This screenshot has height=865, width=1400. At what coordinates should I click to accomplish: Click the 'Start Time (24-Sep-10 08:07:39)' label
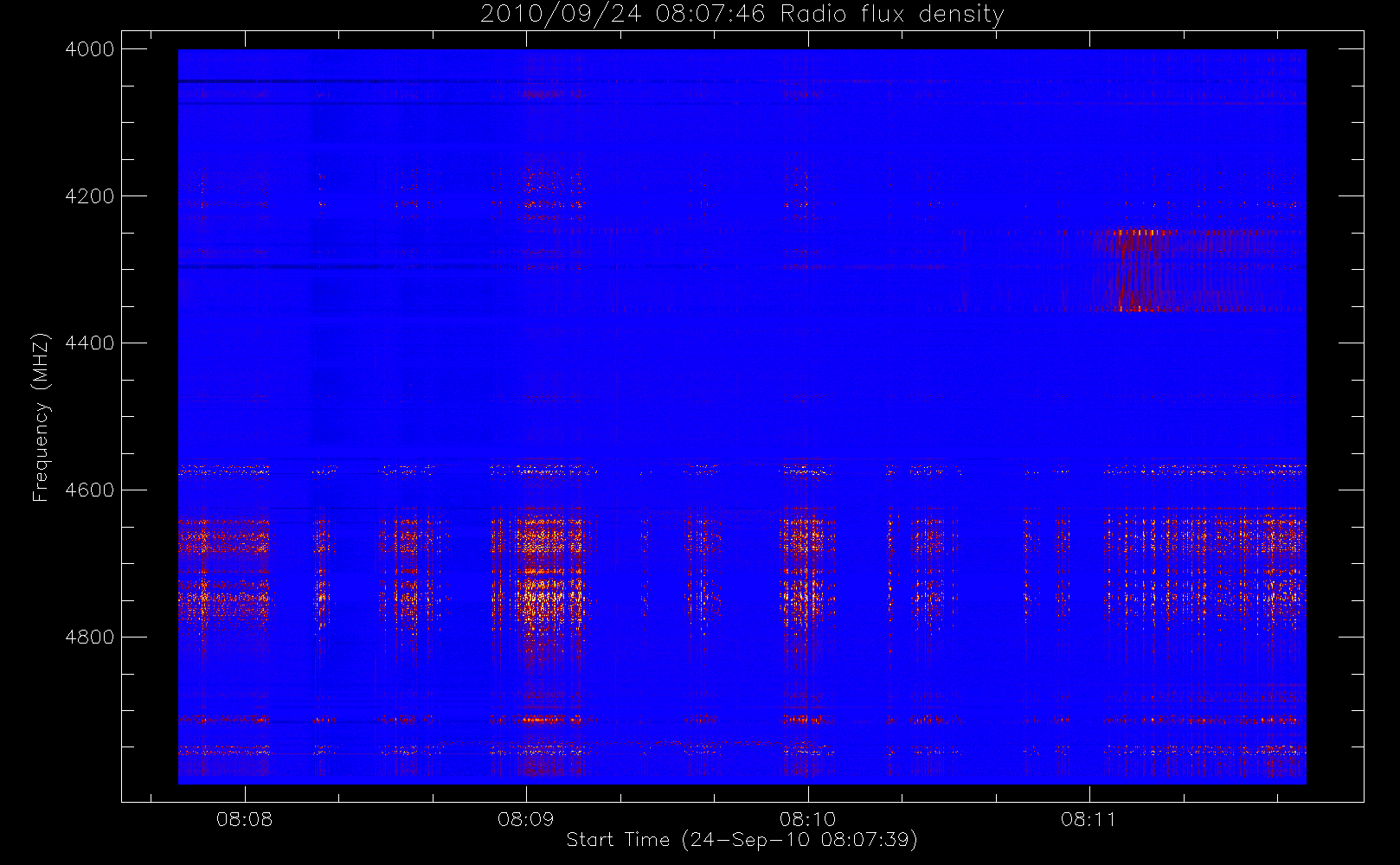(x=742, y=840)
